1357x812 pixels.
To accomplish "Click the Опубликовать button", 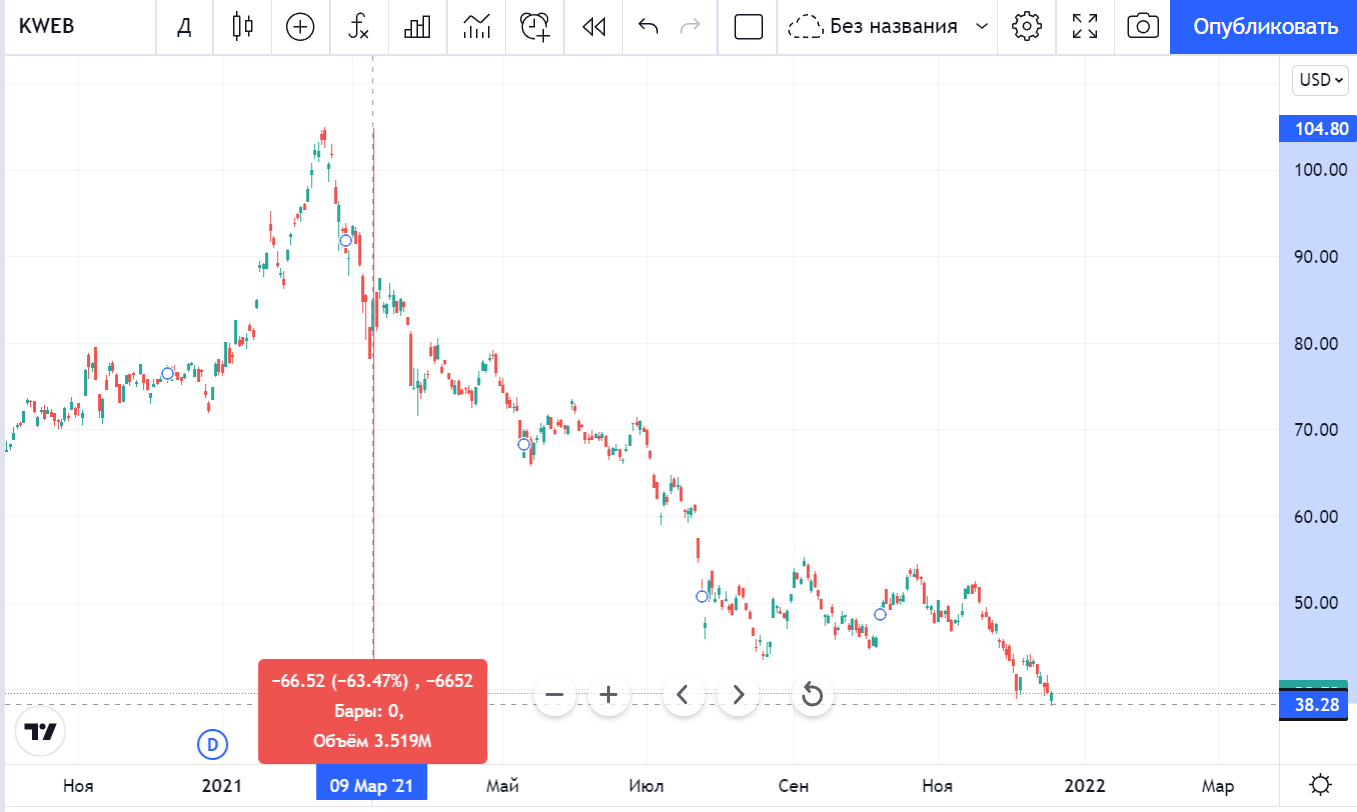I will coord(1265,27).
